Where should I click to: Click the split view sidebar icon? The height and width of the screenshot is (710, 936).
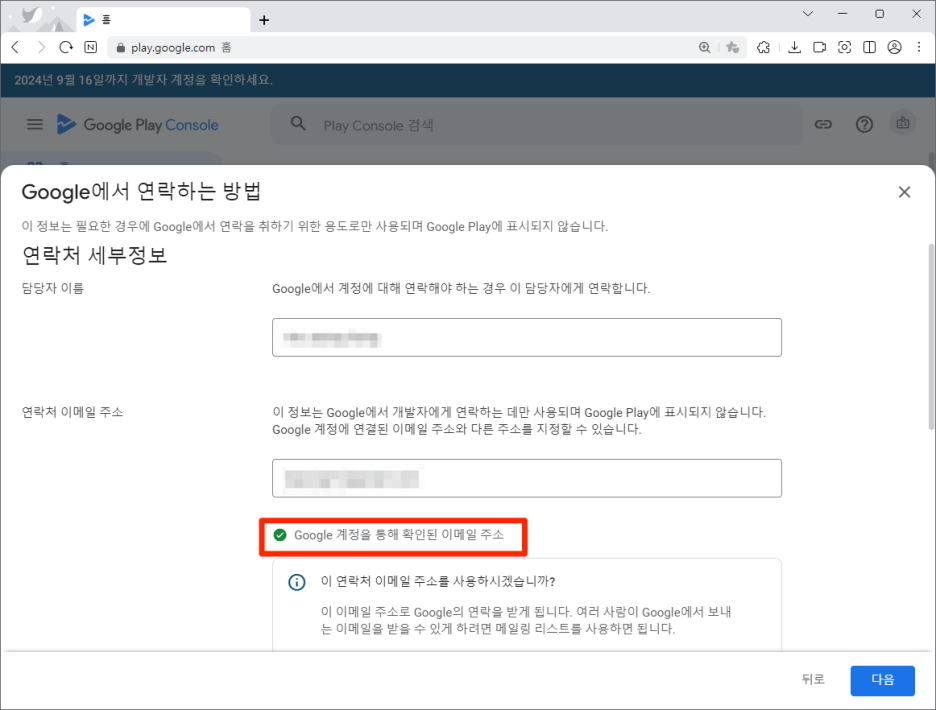click(x=870, y=47)
